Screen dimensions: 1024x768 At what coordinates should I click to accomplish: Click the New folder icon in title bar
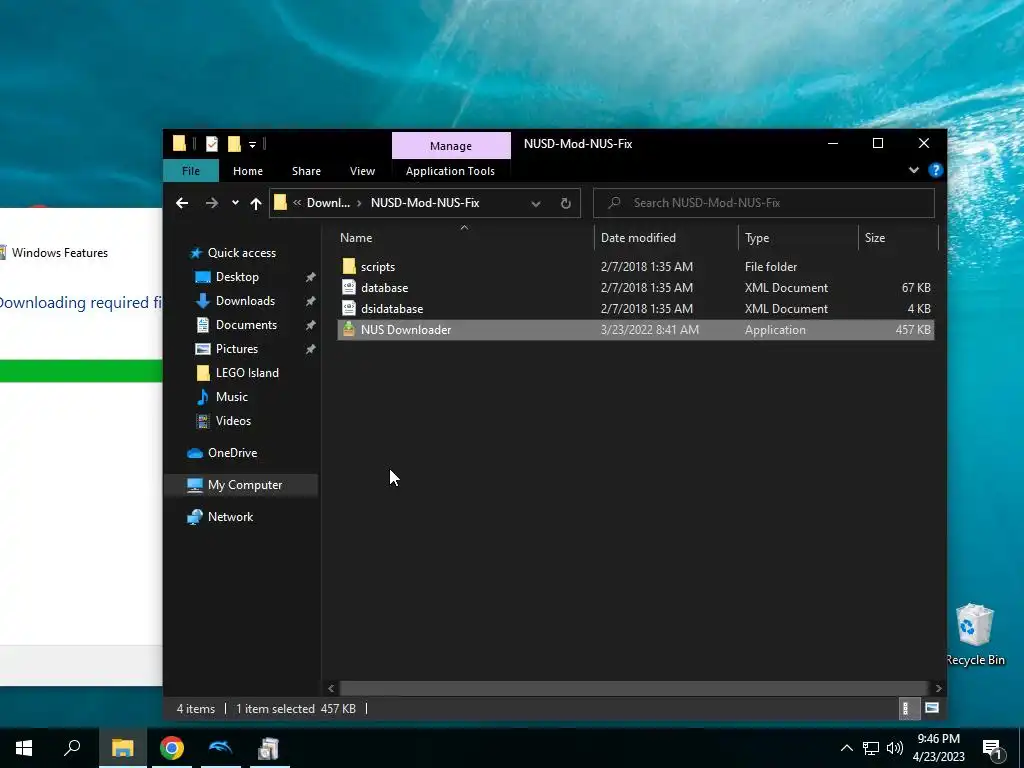pyautogui.click(x=234, y=144)
